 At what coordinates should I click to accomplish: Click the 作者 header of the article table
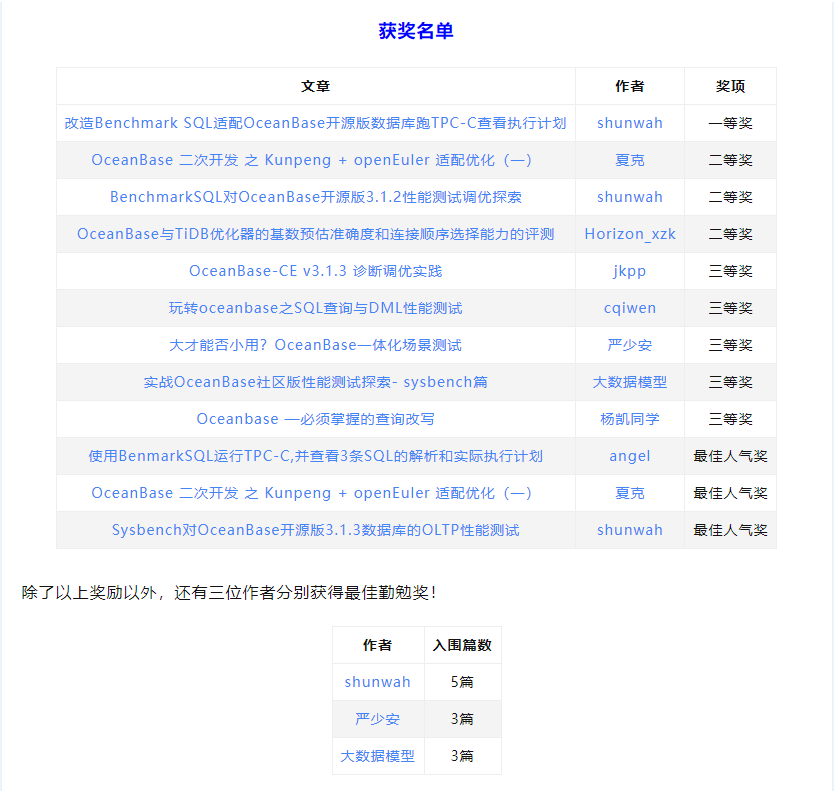click(630, 86)
